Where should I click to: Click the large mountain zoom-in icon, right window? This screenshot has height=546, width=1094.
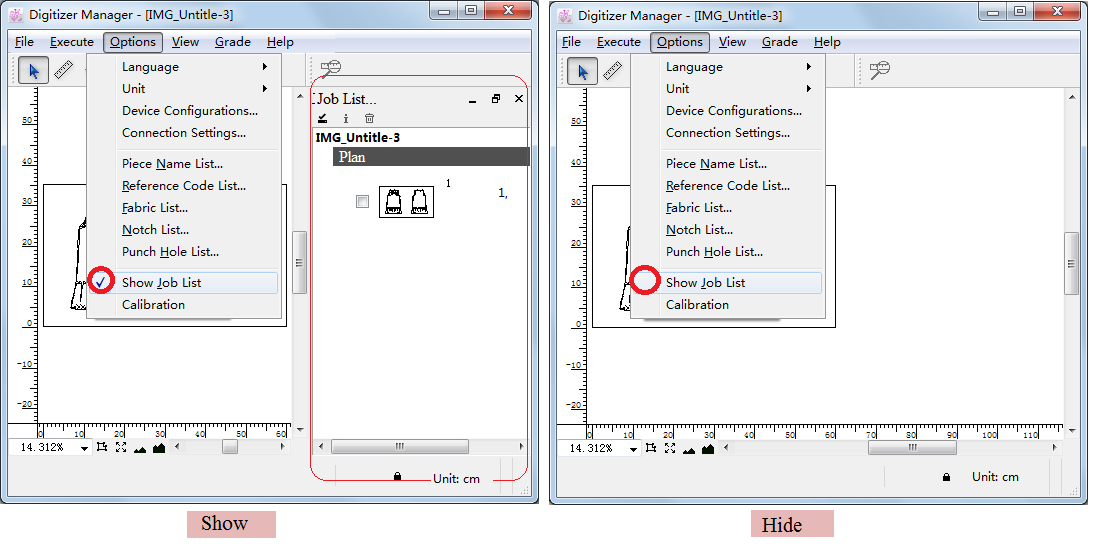click(x=708, y=448)
